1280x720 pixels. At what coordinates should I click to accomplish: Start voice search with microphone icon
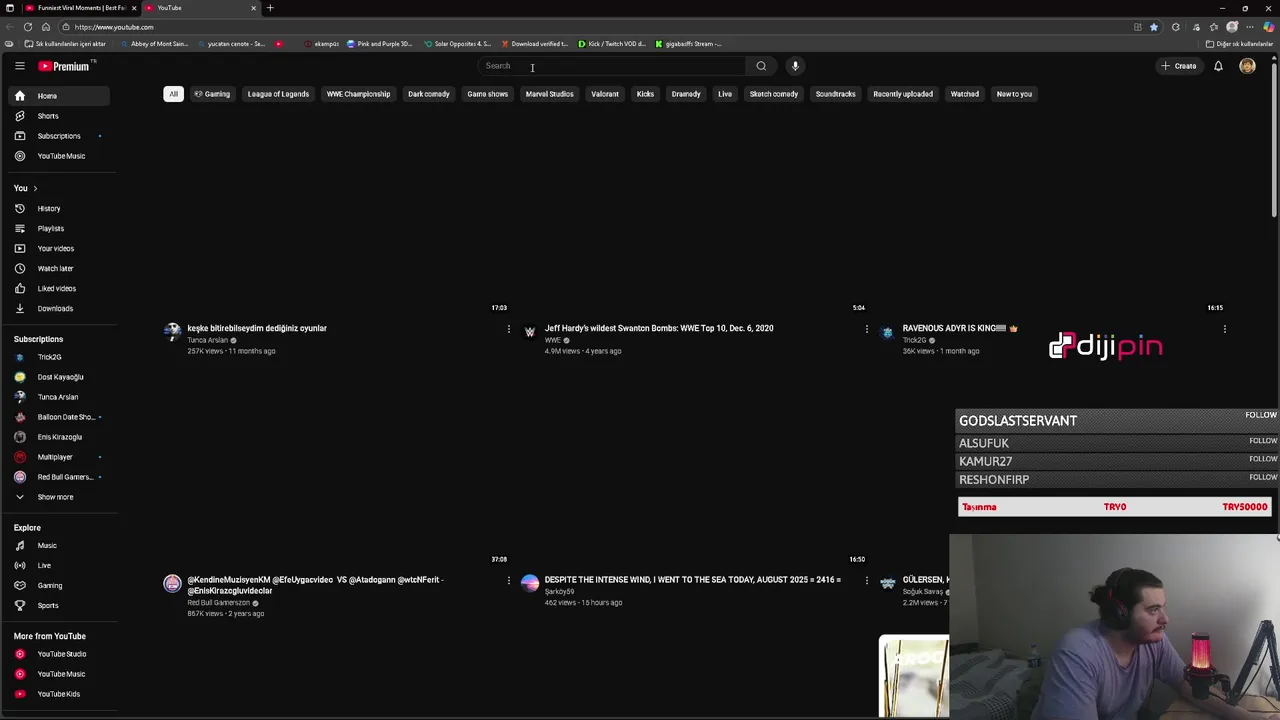tap(795, 66)
